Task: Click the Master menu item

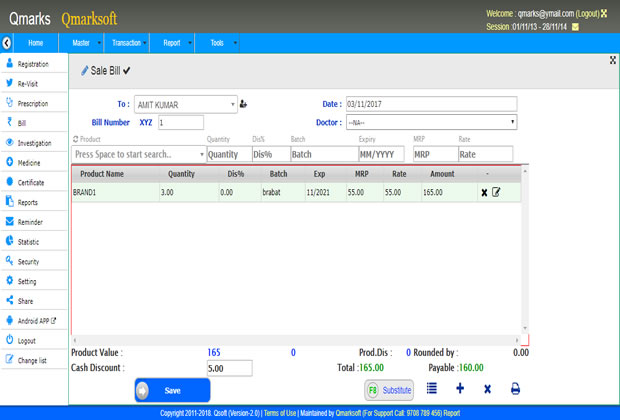Action: 81,43
